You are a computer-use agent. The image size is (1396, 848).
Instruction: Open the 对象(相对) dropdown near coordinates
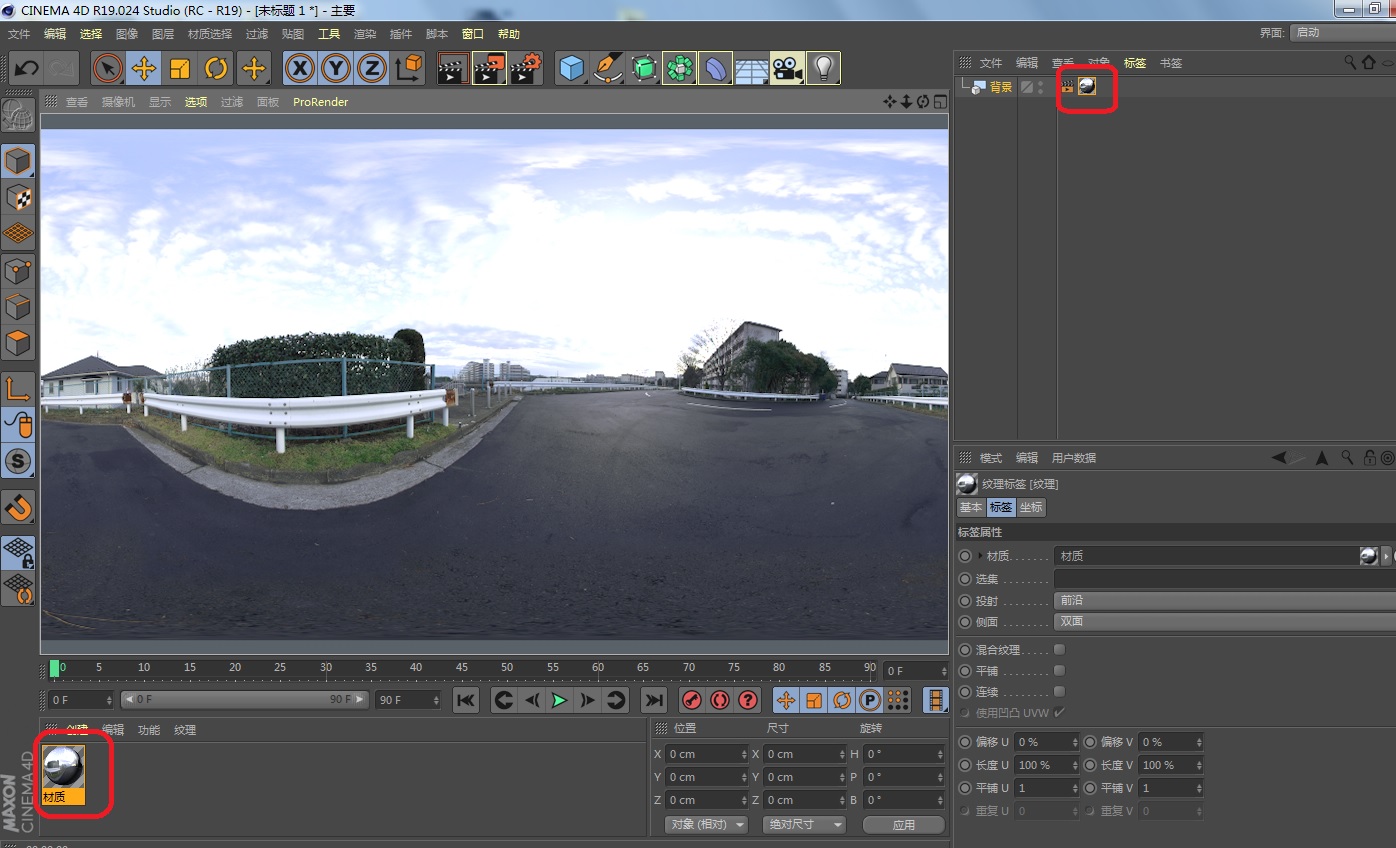pyautogui.click(x=706, y=824)
